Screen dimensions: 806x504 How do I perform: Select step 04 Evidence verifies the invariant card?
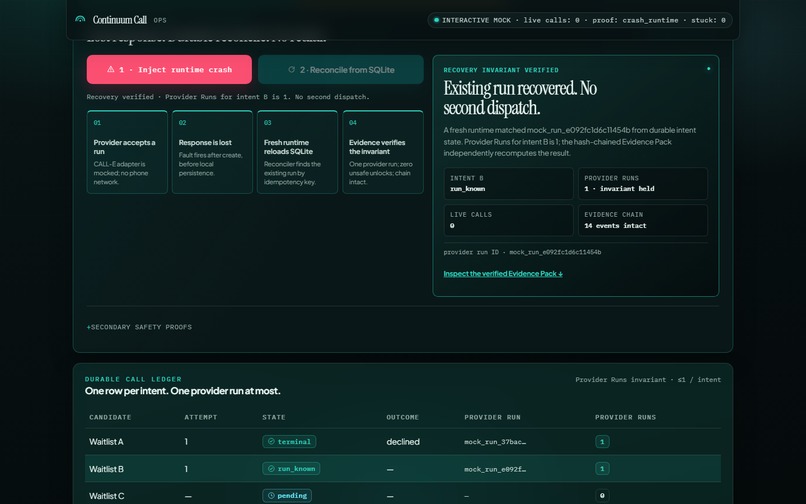(383, 152)
